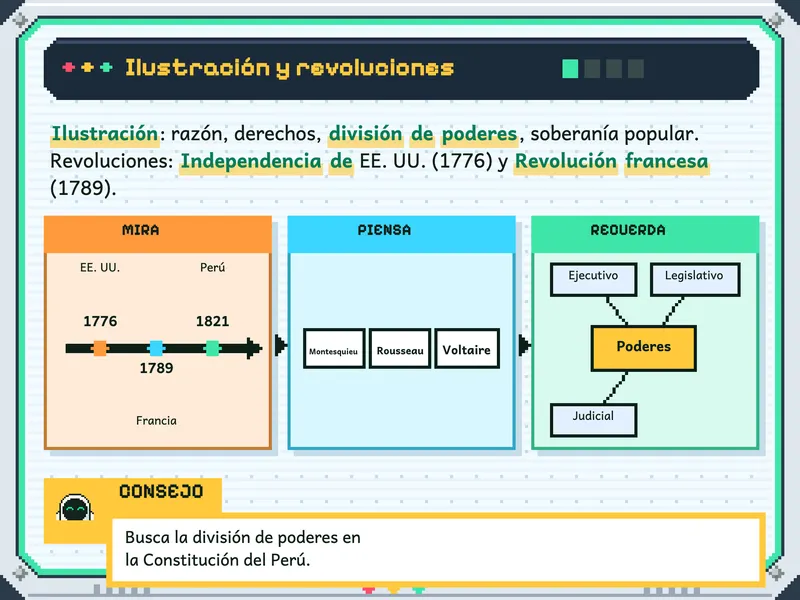The image size is (800, 600).
Task: Click the pink plus icon in header
Action: coord(68,67)
